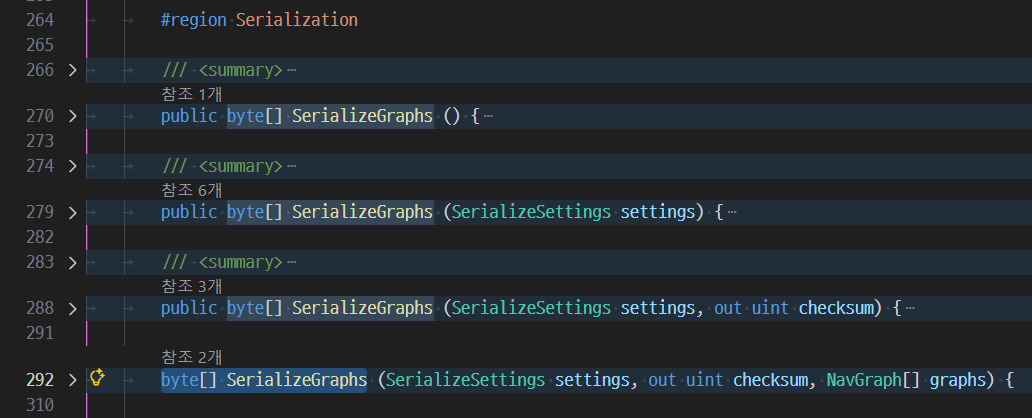This screenshot has height=418, width=1032.
Task: Unfold line 288 method with checksum
Action: (x=71, y=308)
